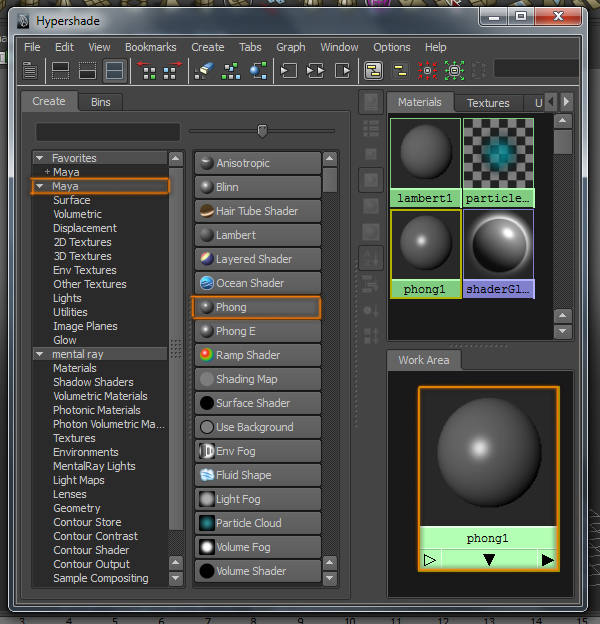
Task: Open the Options menu
Action: [392, 47]
